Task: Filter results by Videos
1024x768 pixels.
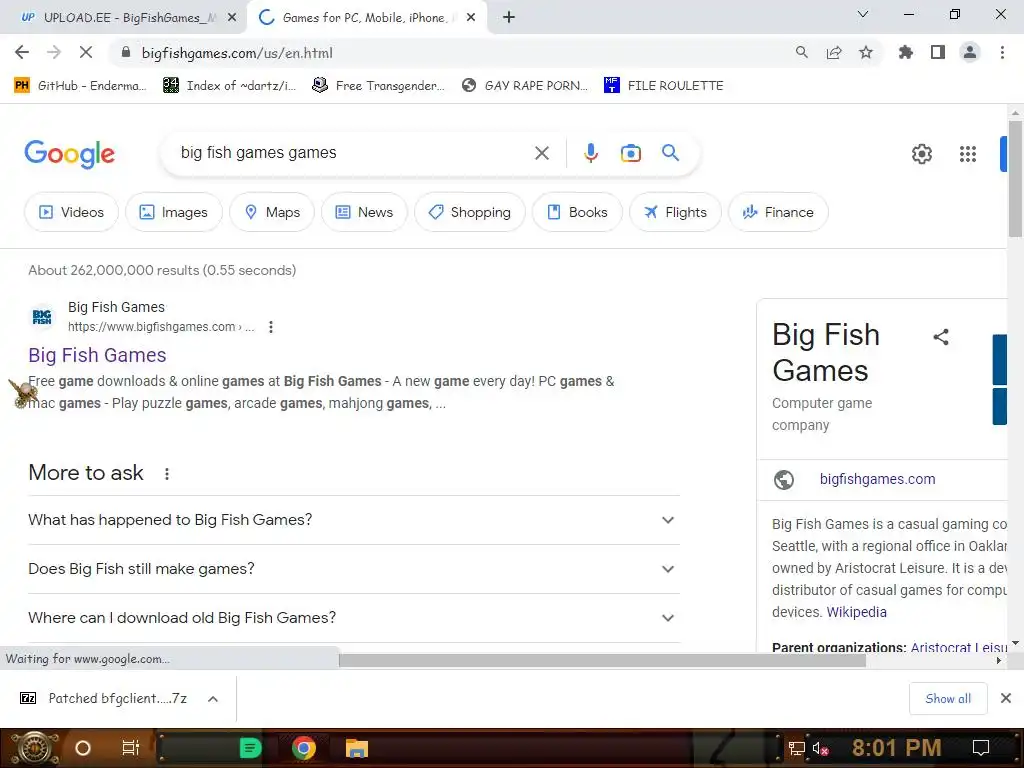Action: [x=71, y=212]
